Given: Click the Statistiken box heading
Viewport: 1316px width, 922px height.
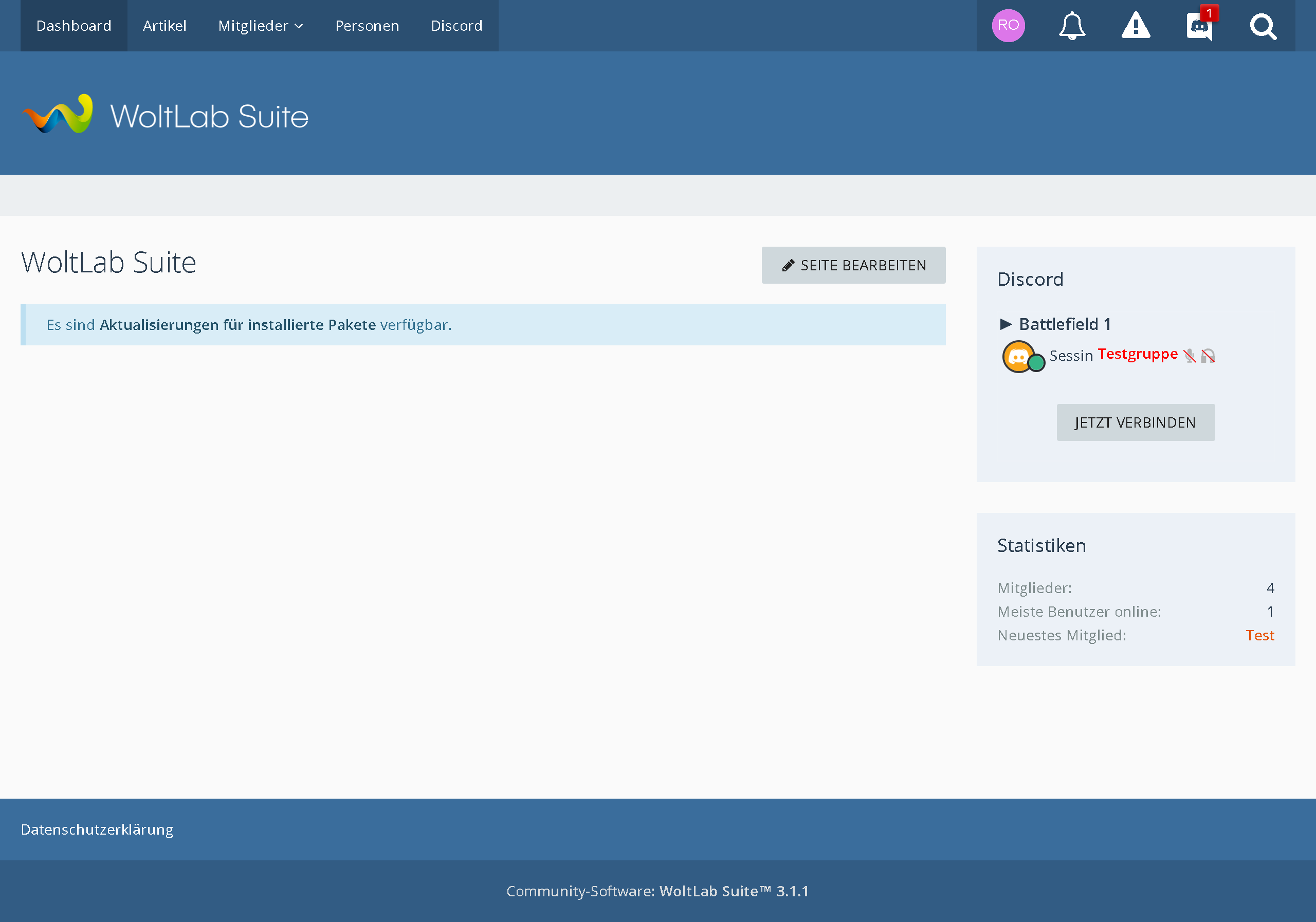Looking at the screenshot, I should (x=1041, y=545).
